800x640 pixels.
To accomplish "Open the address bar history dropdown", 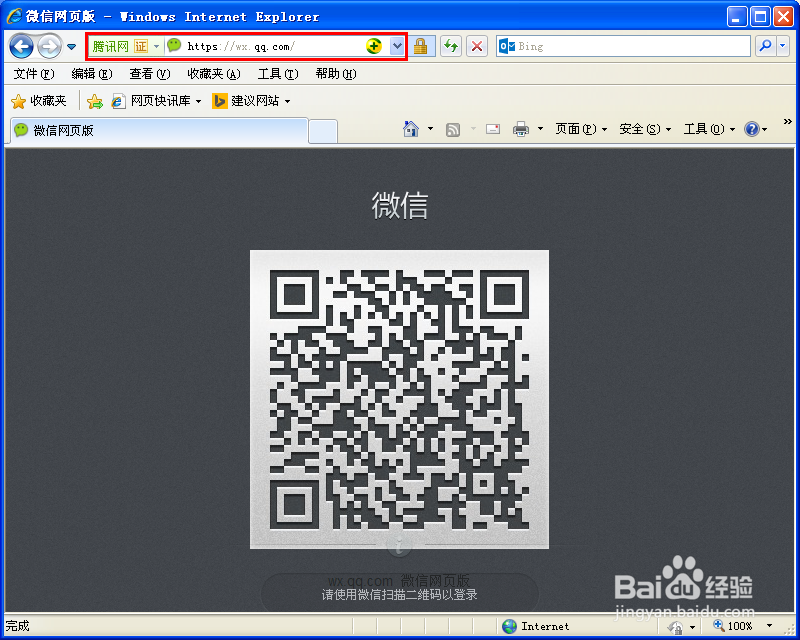I will pyautogui.click(x=397, y=46).
